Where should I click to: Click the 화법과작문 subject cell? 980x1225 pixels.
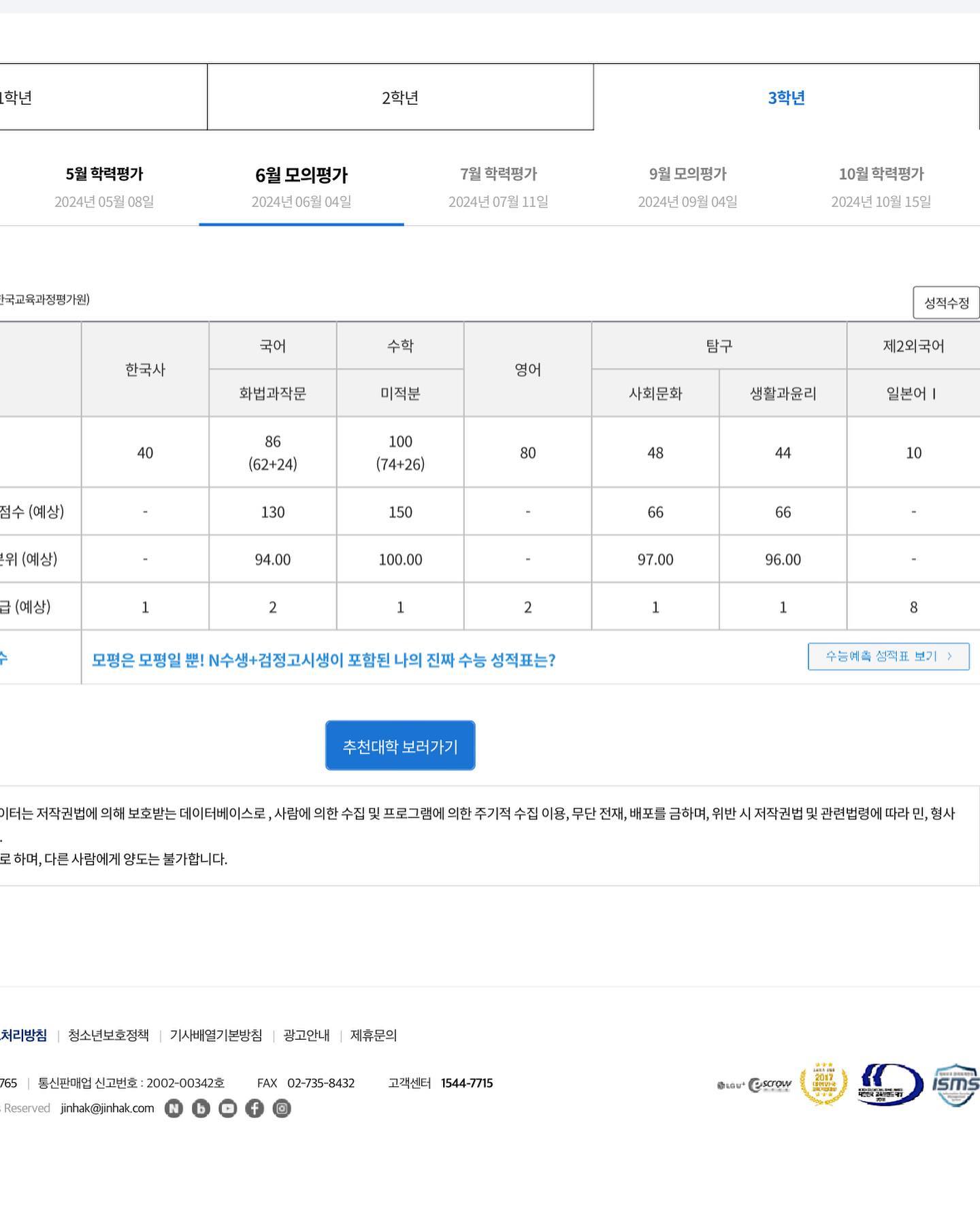pyautogui.click(x=273, y=393)
